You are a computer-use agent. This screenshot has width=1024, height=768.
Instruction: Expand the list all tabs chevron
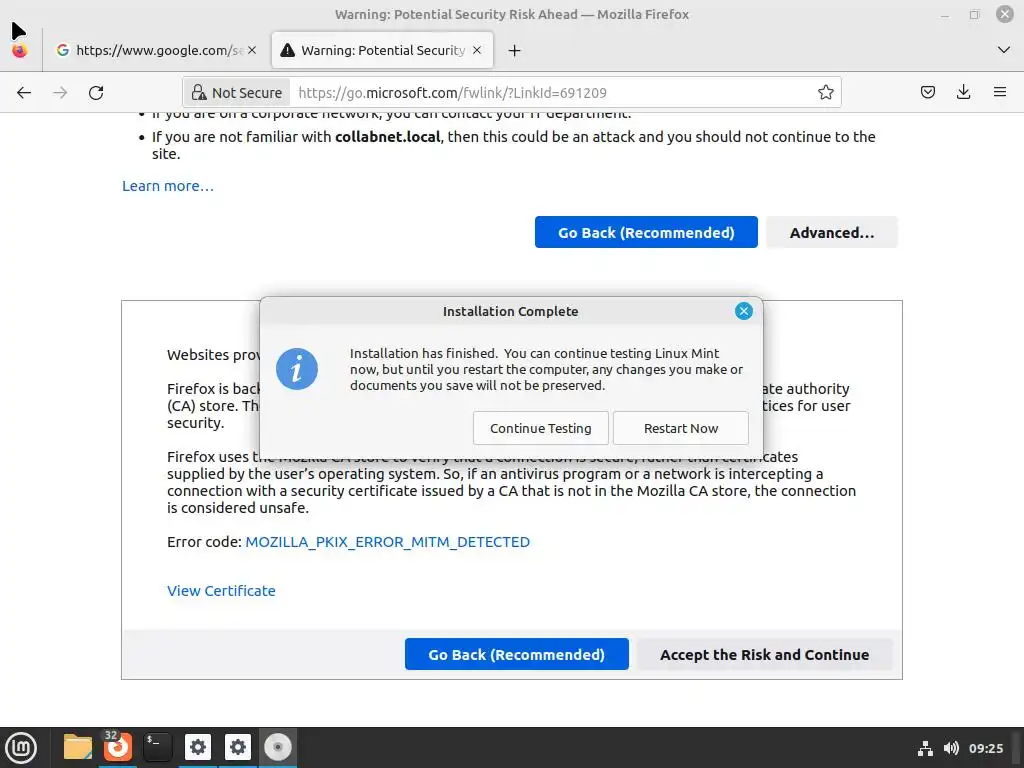[x=1004, y=50]
